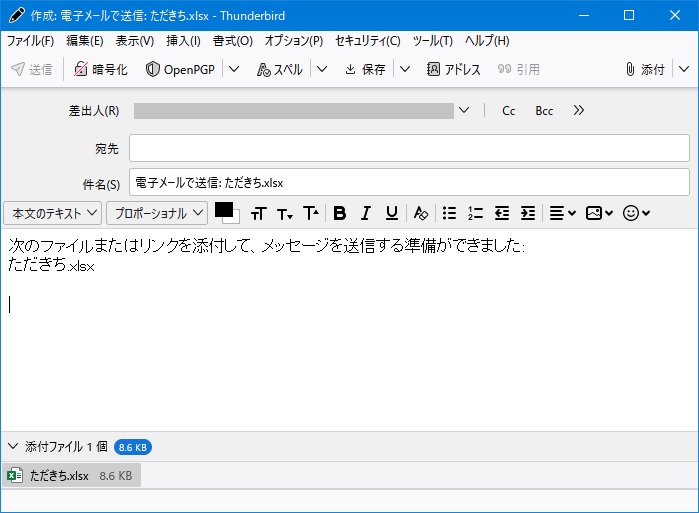This screenshot has height=513, width=699.
Task: Click into the 宛先 recipient field
Action: click(408, 148)
